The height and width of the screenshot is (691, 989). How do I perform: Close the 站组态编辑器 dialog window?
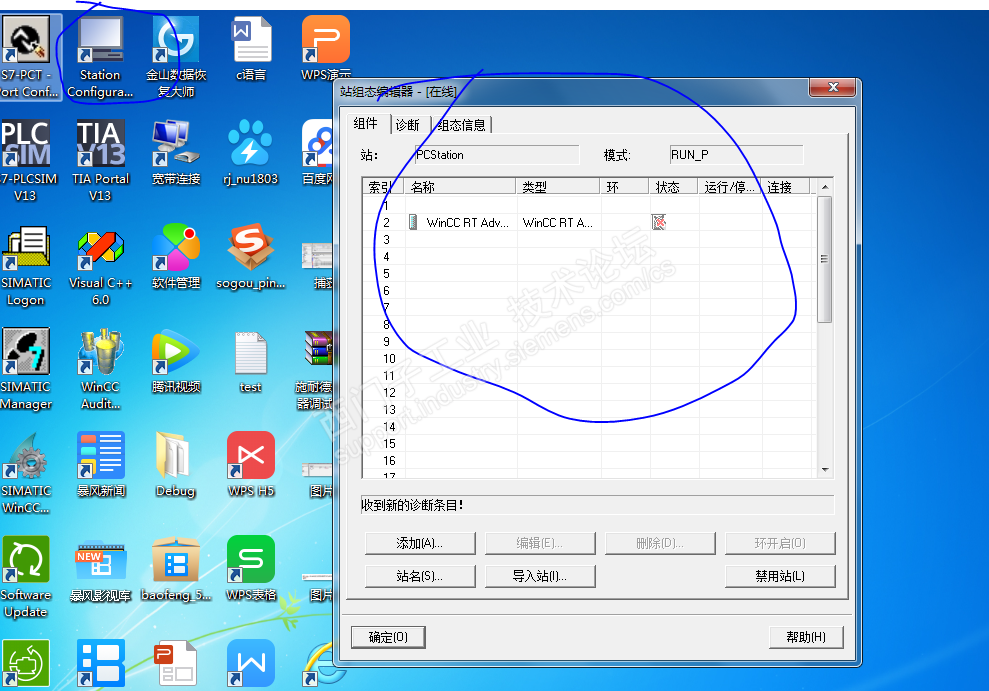(833, 88)
